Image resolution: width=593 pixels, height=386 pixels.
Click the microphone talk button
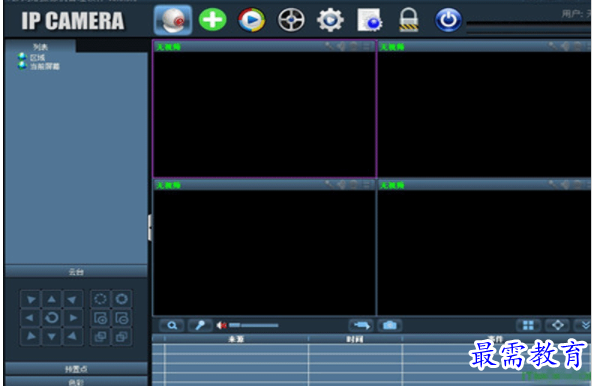pos(200,326)
